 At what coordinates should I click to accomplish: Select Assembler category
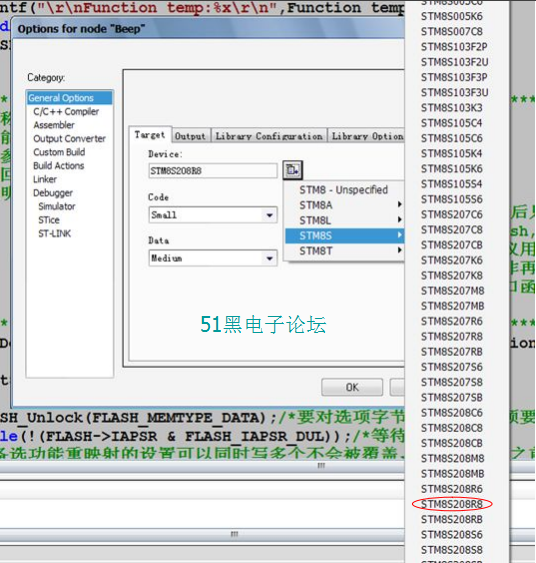pos(54,125)
